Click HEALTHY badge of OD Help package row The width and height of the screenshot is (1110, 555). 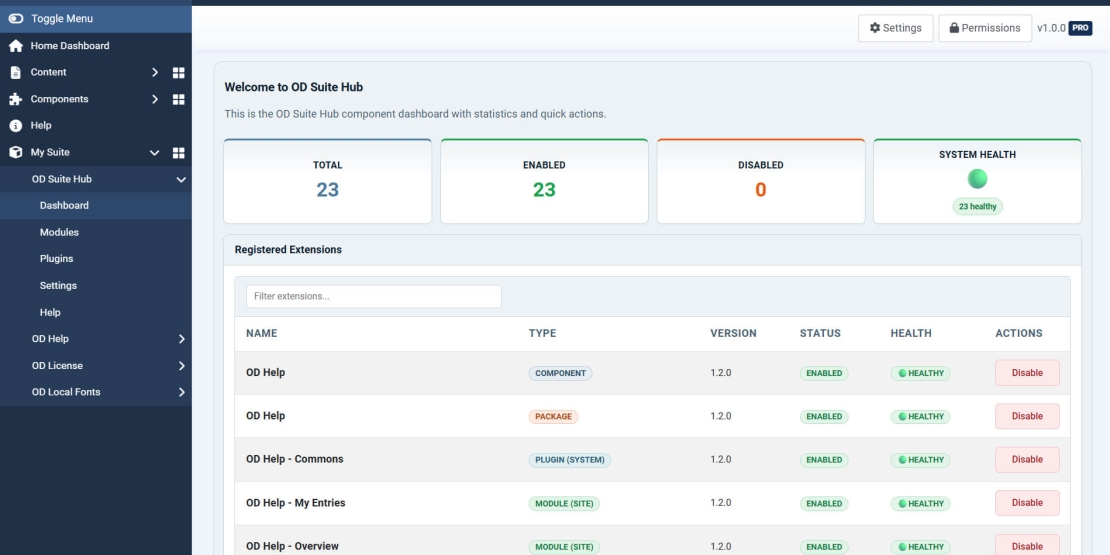point(920,417)
